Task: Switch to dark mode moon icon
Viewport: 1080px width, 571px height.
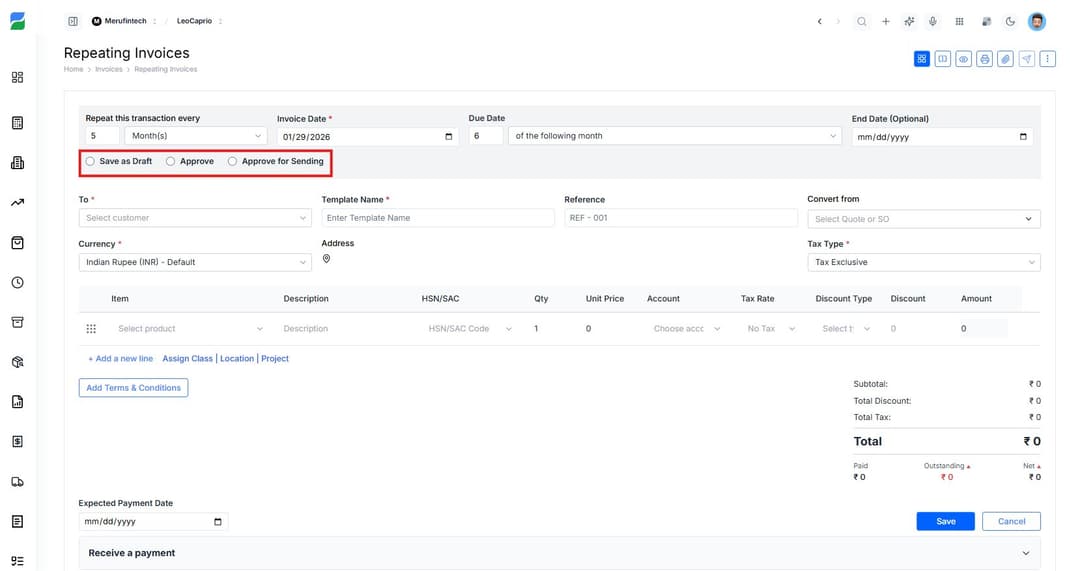Action: 1010,21
